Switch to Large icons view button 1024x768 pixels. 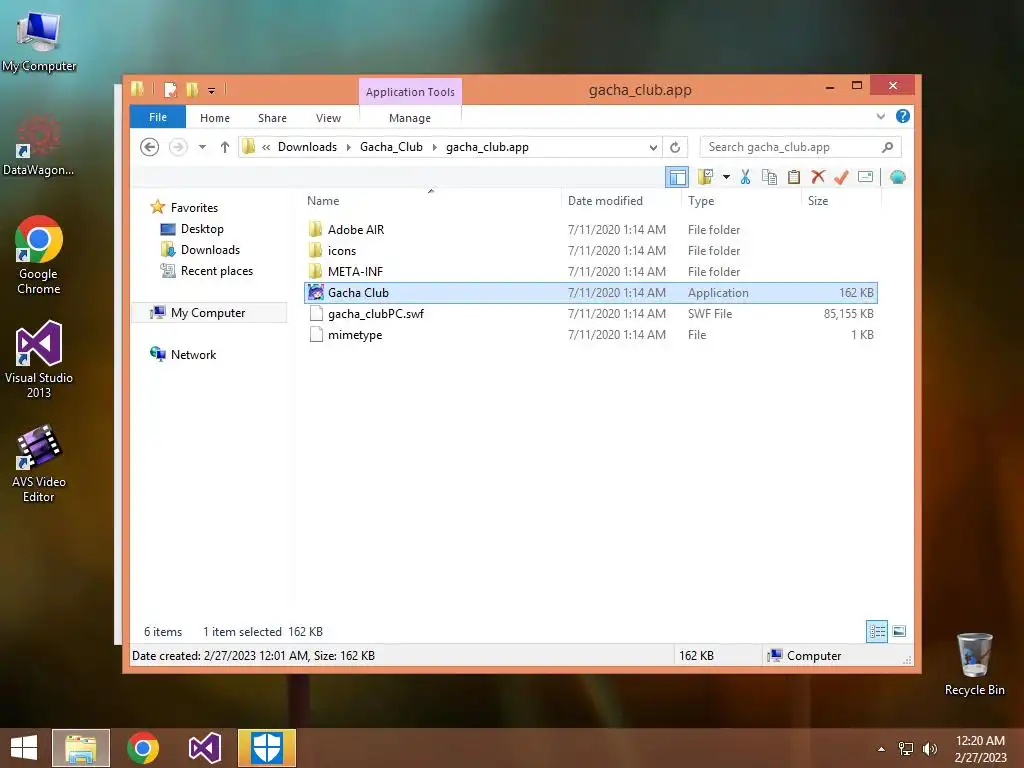[x=899, y=632]
